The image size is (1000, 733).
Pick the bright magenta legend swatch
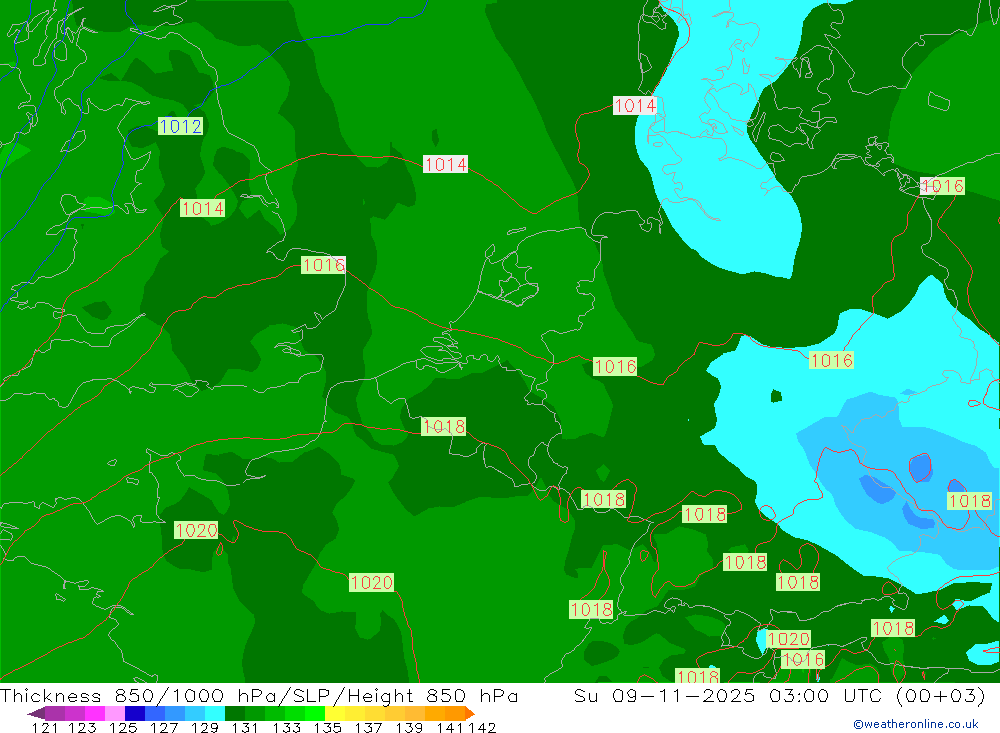pyautogui.click(x=95, y=713)
